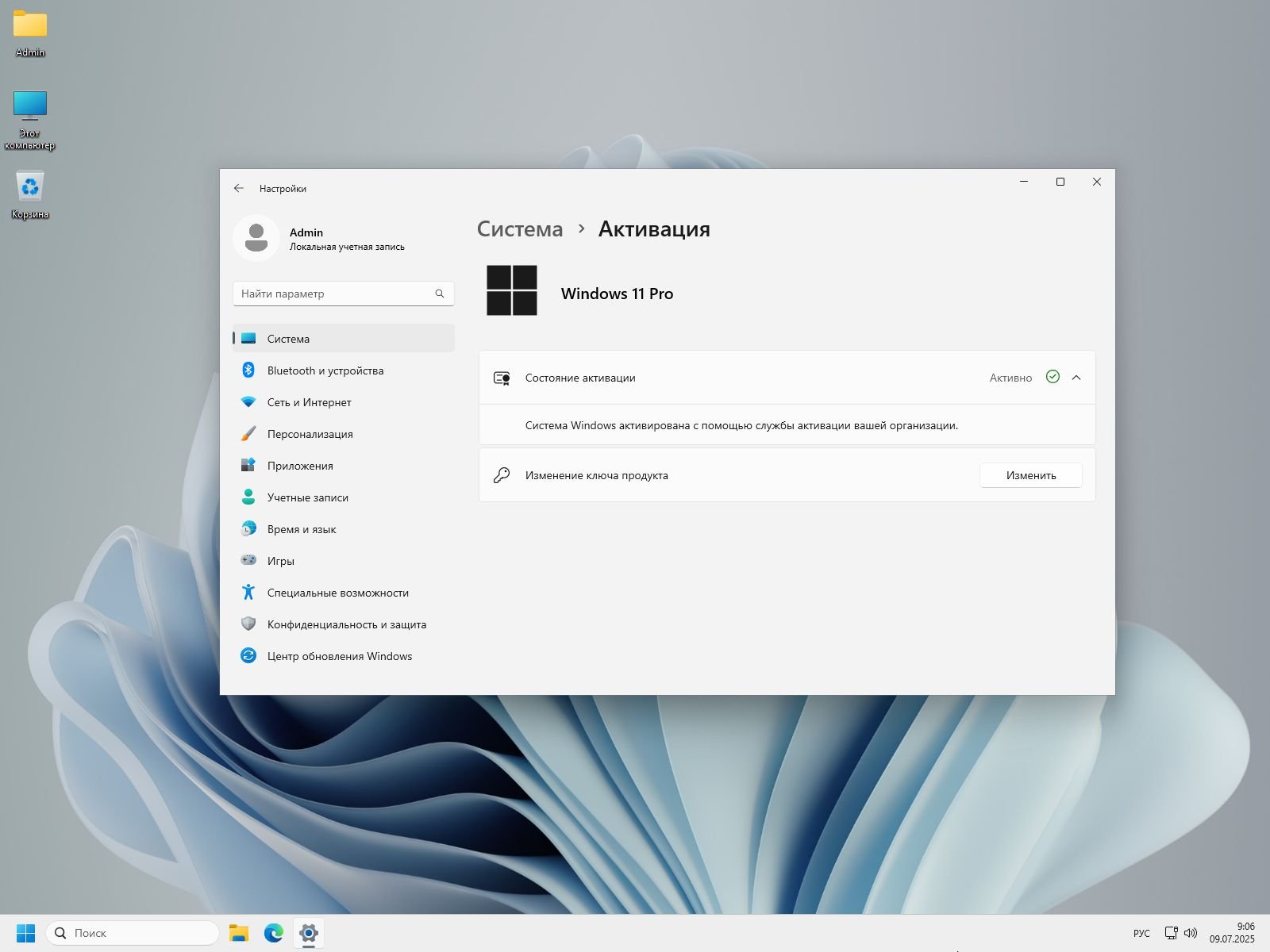Launch Microsoft Edge from taskbar
The height and width of the screenshot is (952, 1270).
click(x=274, y=933)
